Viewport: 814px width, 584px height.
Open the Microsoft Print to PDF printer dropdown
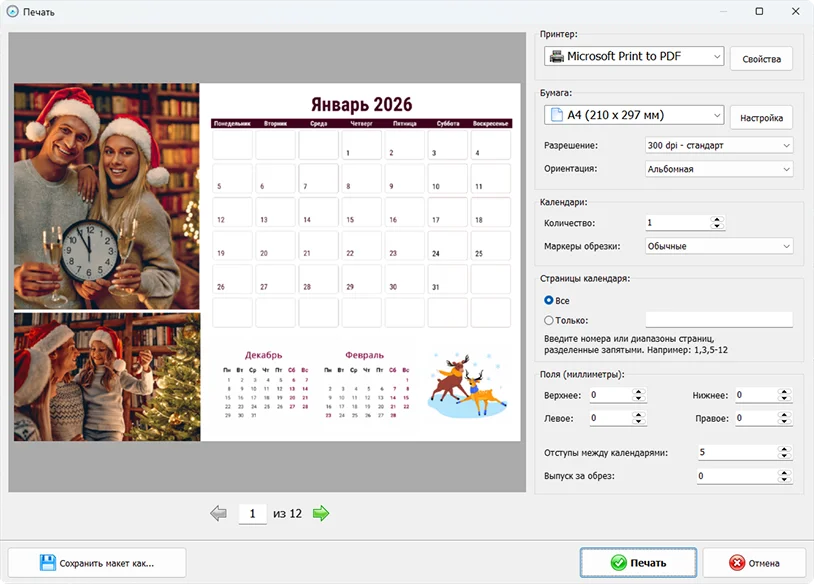tap(633, 57)
